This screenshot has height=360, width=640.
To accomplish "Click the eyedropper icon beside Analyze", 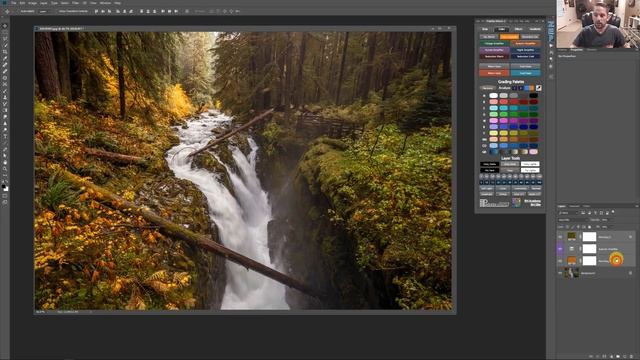I will tap(538, 88).
